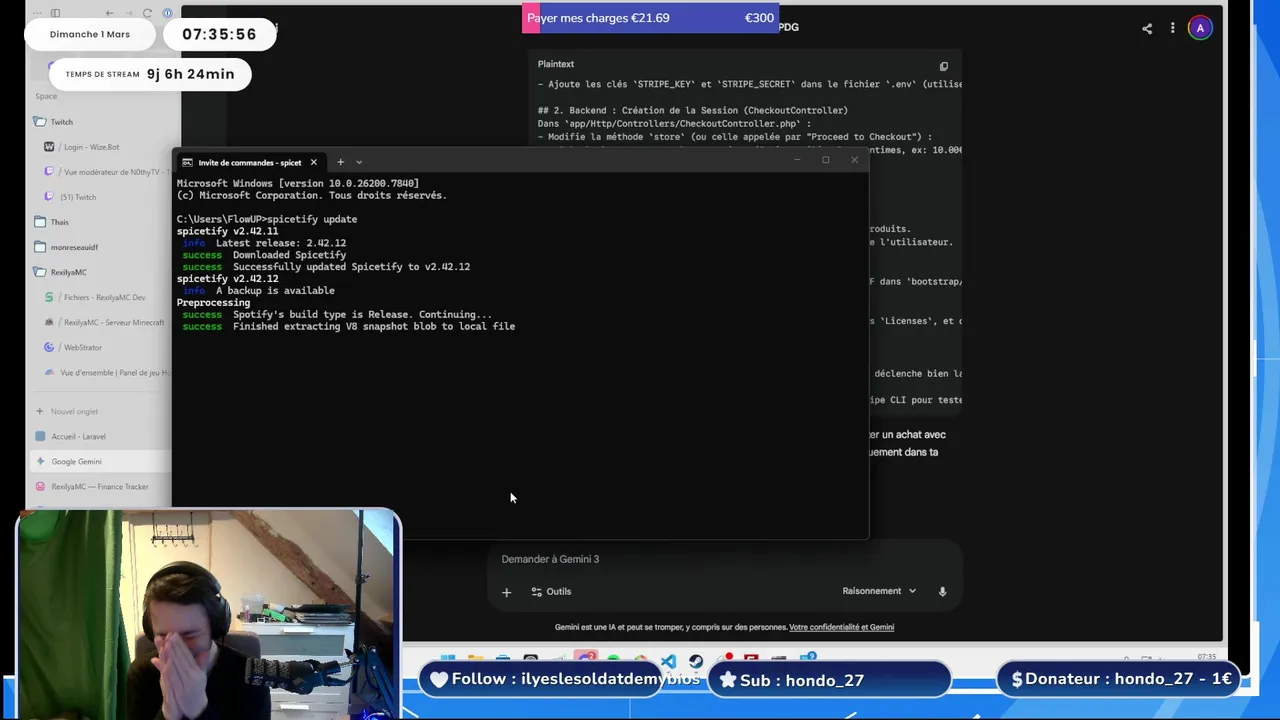Click 'Latest release: 2.42.12' terminal text
1280x720 pixels.
pos(281,243)
